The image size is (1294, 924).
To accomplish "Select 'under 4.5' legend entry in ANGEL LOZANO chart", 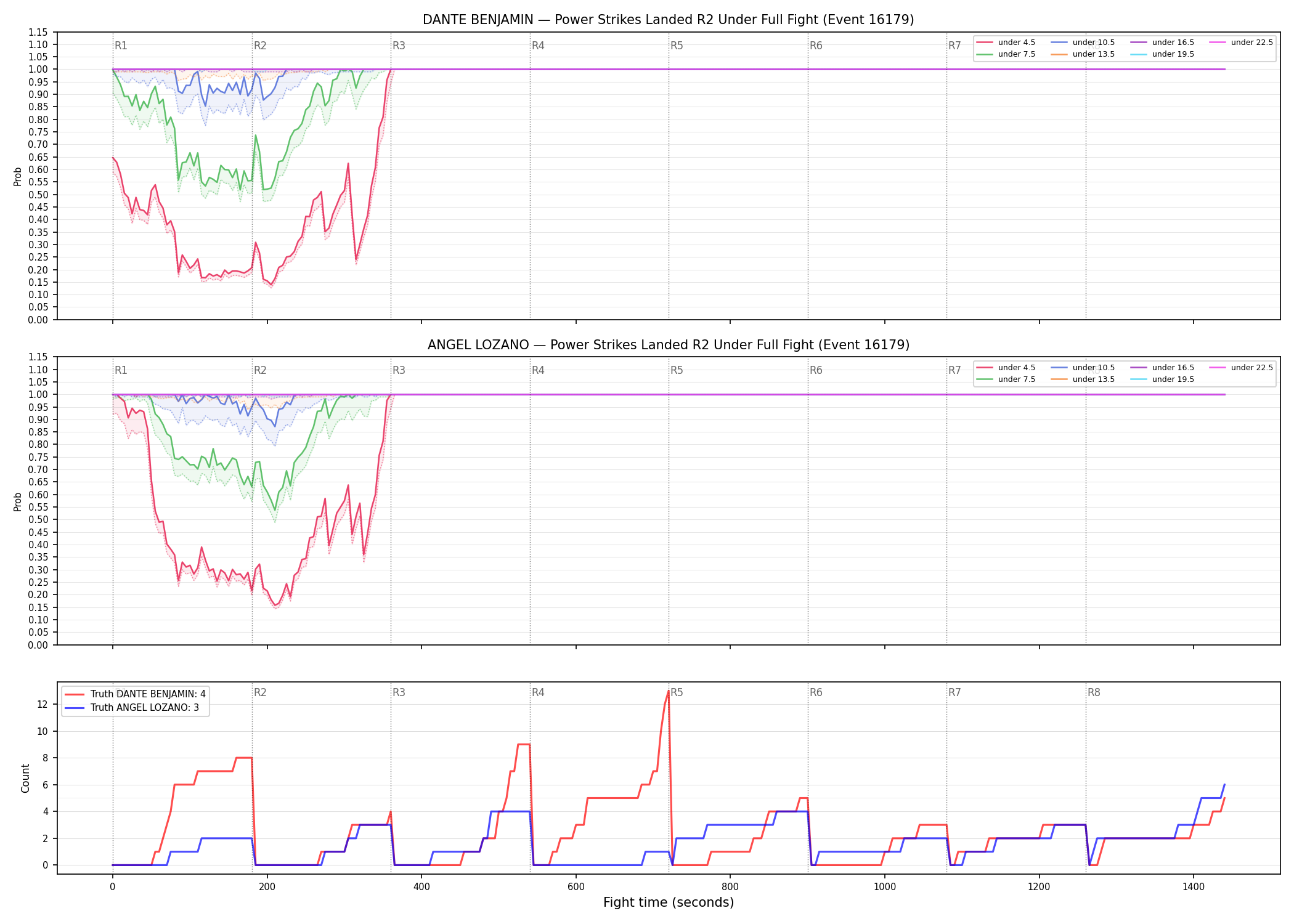I will 1006,368.
